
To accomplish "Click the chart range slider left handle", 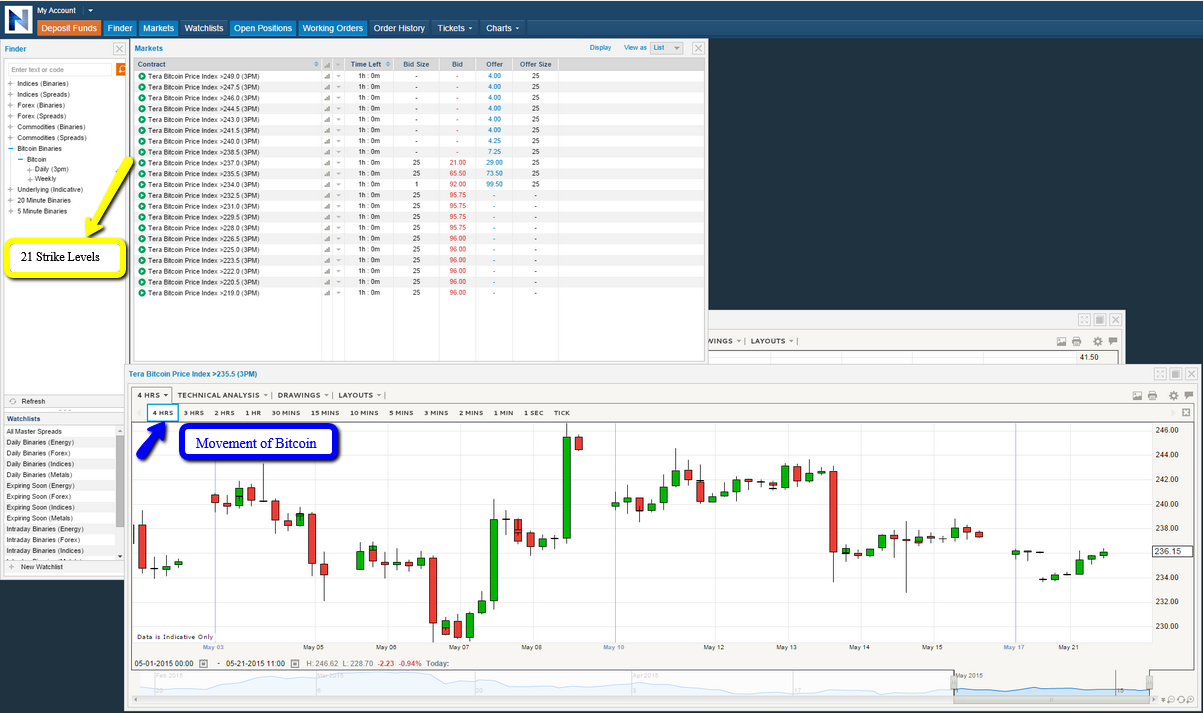I will click(x=953, y=684).
